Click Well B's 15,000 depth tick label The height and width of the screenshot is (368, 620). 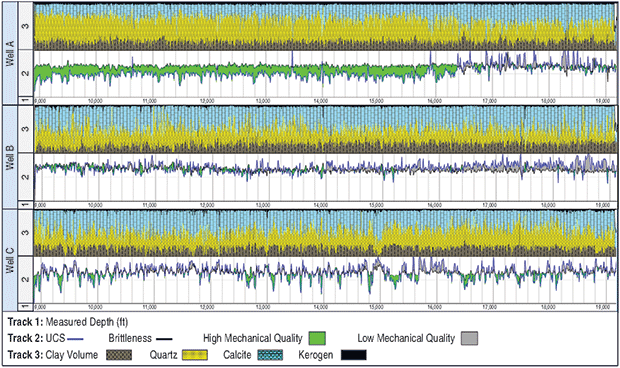tap(376, 205)
